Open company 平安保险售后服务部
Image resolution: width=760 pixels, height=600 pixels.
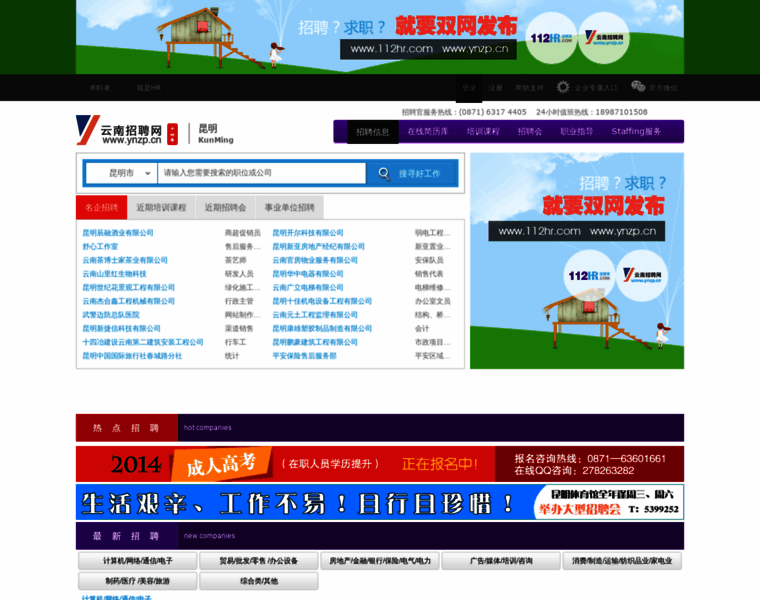(304, 356)
